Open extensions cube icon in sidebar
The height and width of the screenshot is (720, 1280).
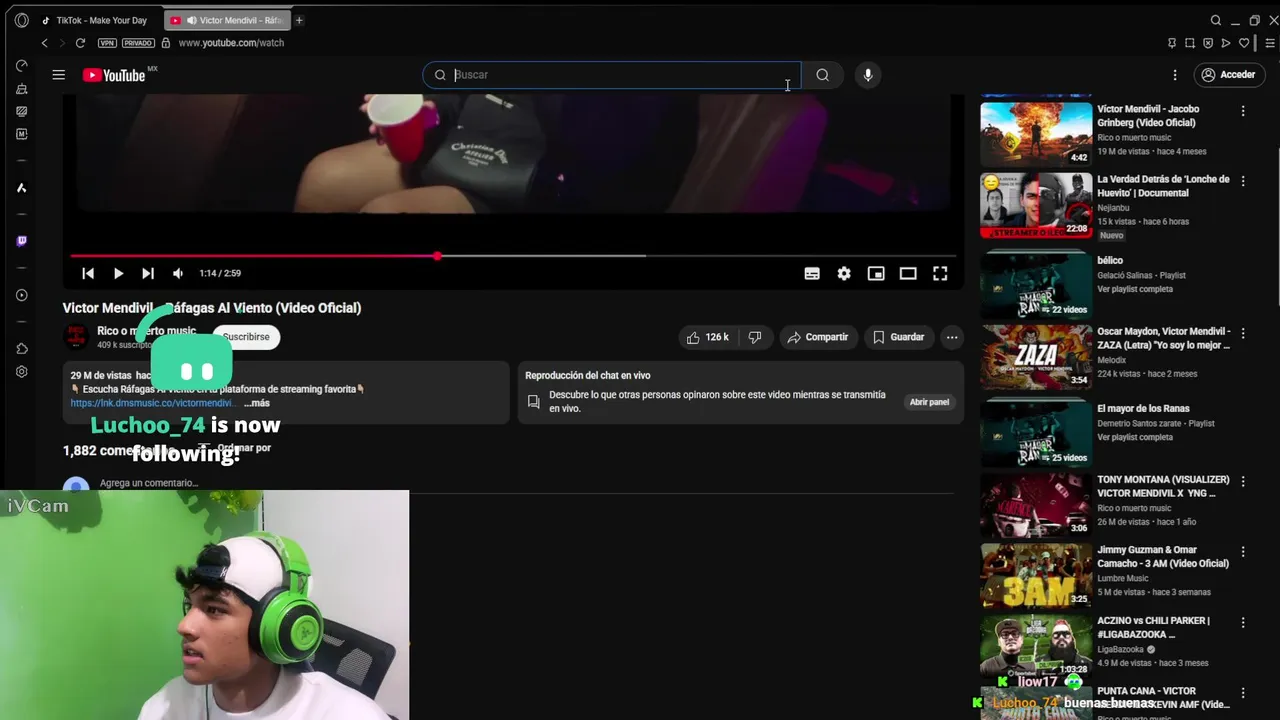[x=21, y=348]
